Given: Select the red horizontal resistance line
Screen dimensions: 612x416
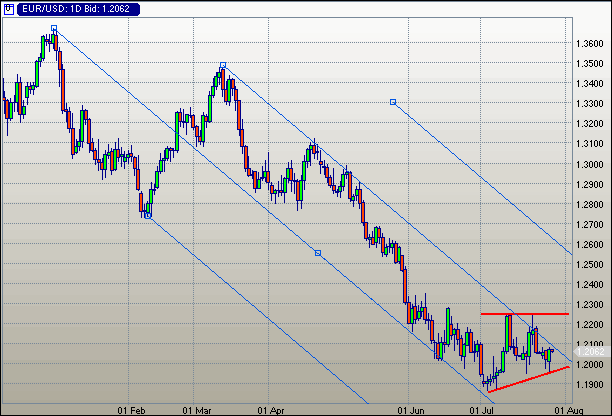Looking at the screenshot, I should 525,314.
